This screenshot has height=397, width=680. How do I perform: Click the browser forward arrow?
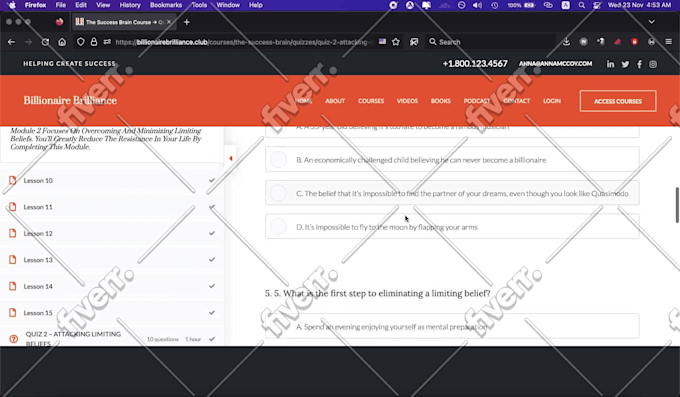(28, 42)
